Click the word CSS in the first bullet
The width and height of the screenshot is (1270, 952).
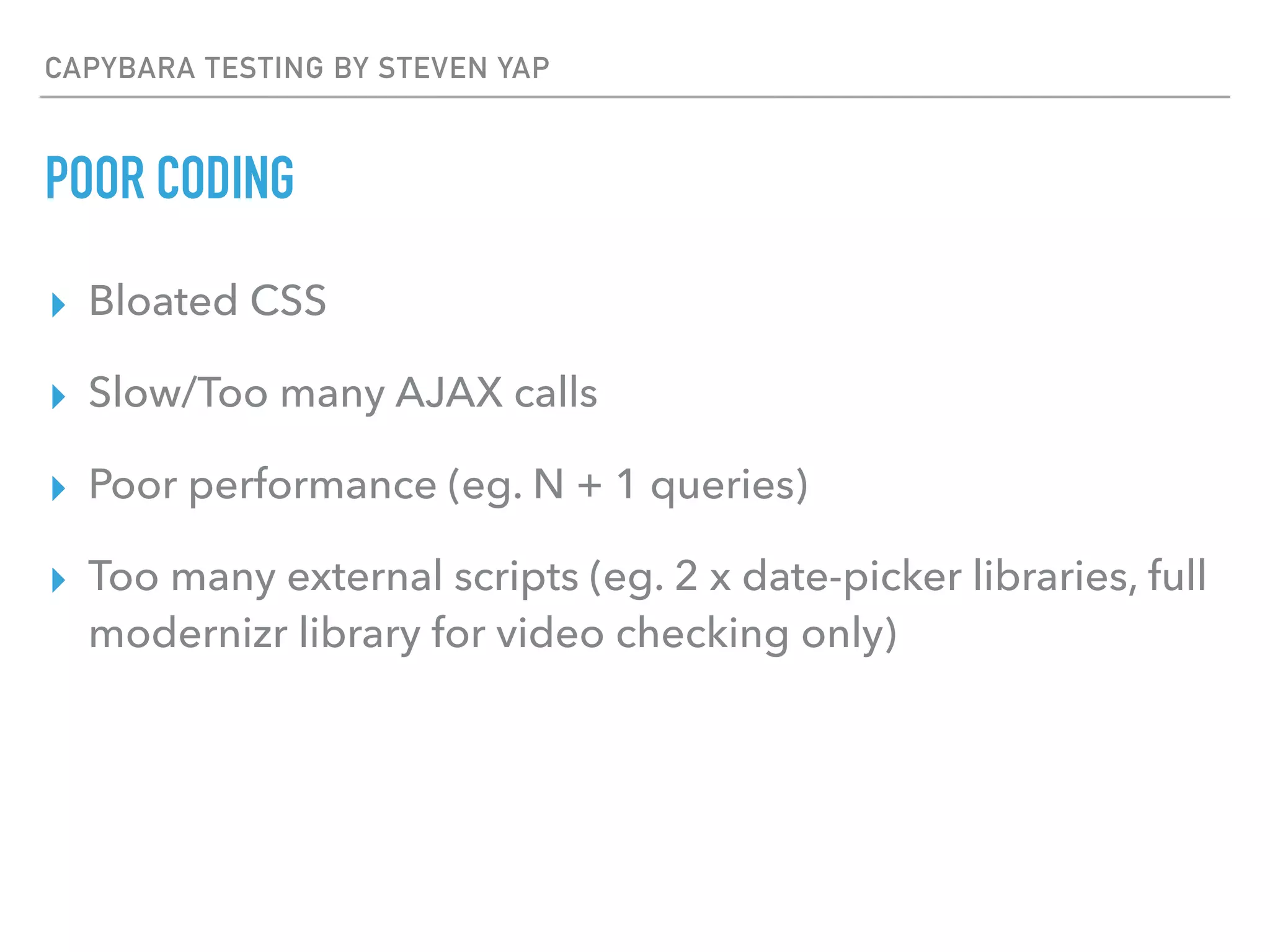pyautogui.click(x=288, y=301)
